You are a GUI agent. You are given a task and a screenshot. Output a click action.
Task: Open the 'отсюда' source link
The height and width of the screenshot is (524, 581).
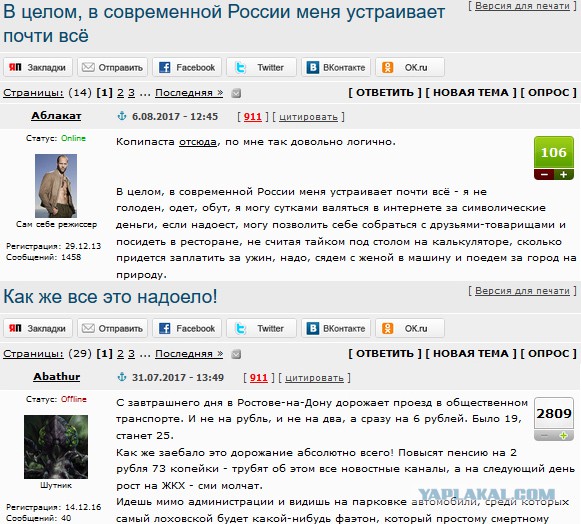[198, 142]
